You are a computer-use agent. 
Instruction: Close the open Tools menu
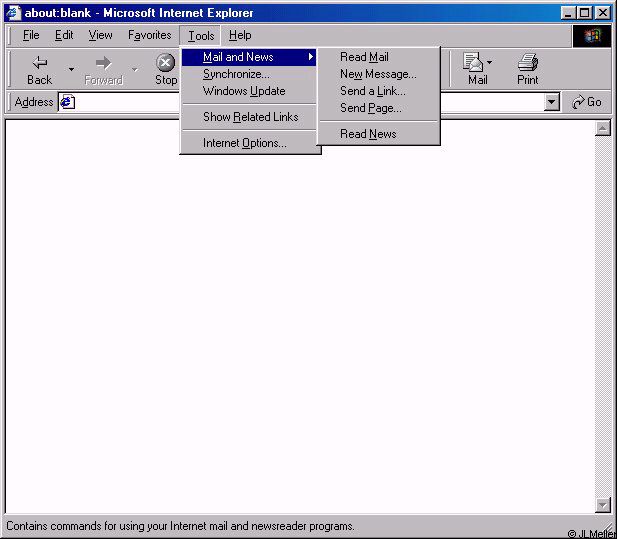click(201, 36)
